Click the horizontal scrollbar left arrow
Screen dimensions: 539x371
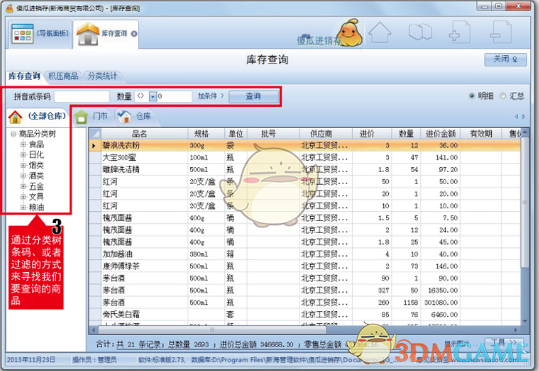tap(94, 330)
